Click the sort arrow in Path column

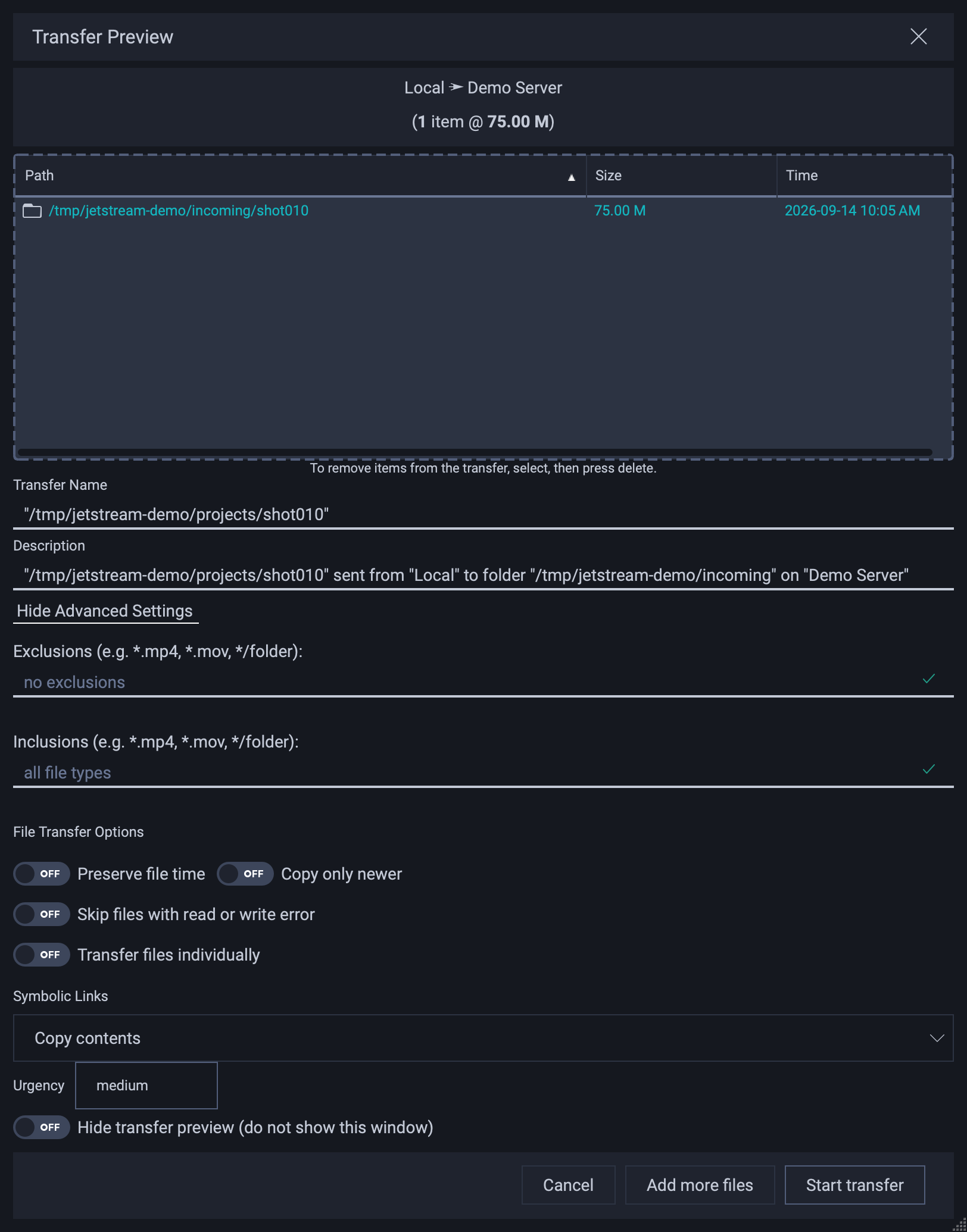[x=572, y=177]
